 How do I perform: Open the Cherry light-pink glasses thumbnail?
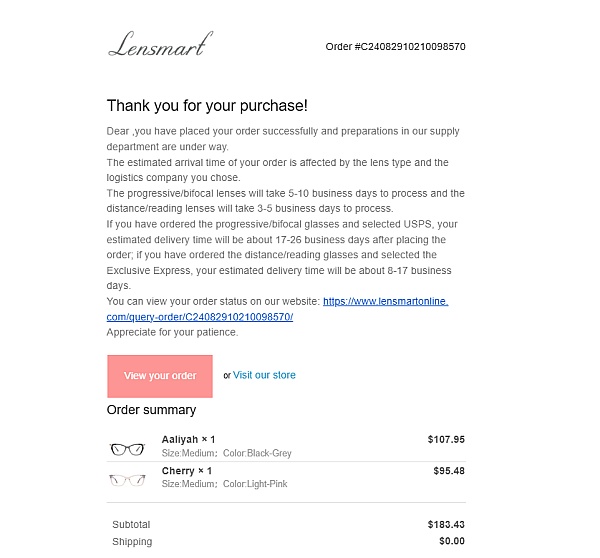[127, 480]
